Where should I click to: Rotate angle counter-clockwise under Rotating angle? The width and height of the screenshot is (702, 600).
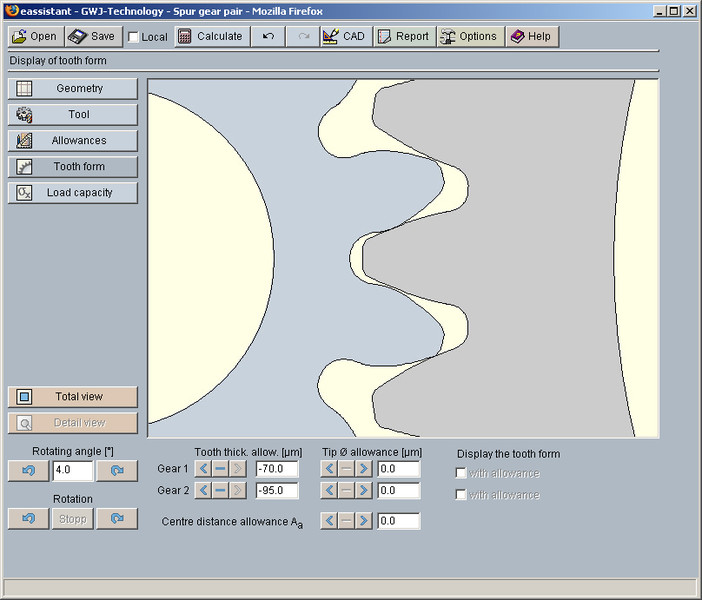click(x=28, y=471)
